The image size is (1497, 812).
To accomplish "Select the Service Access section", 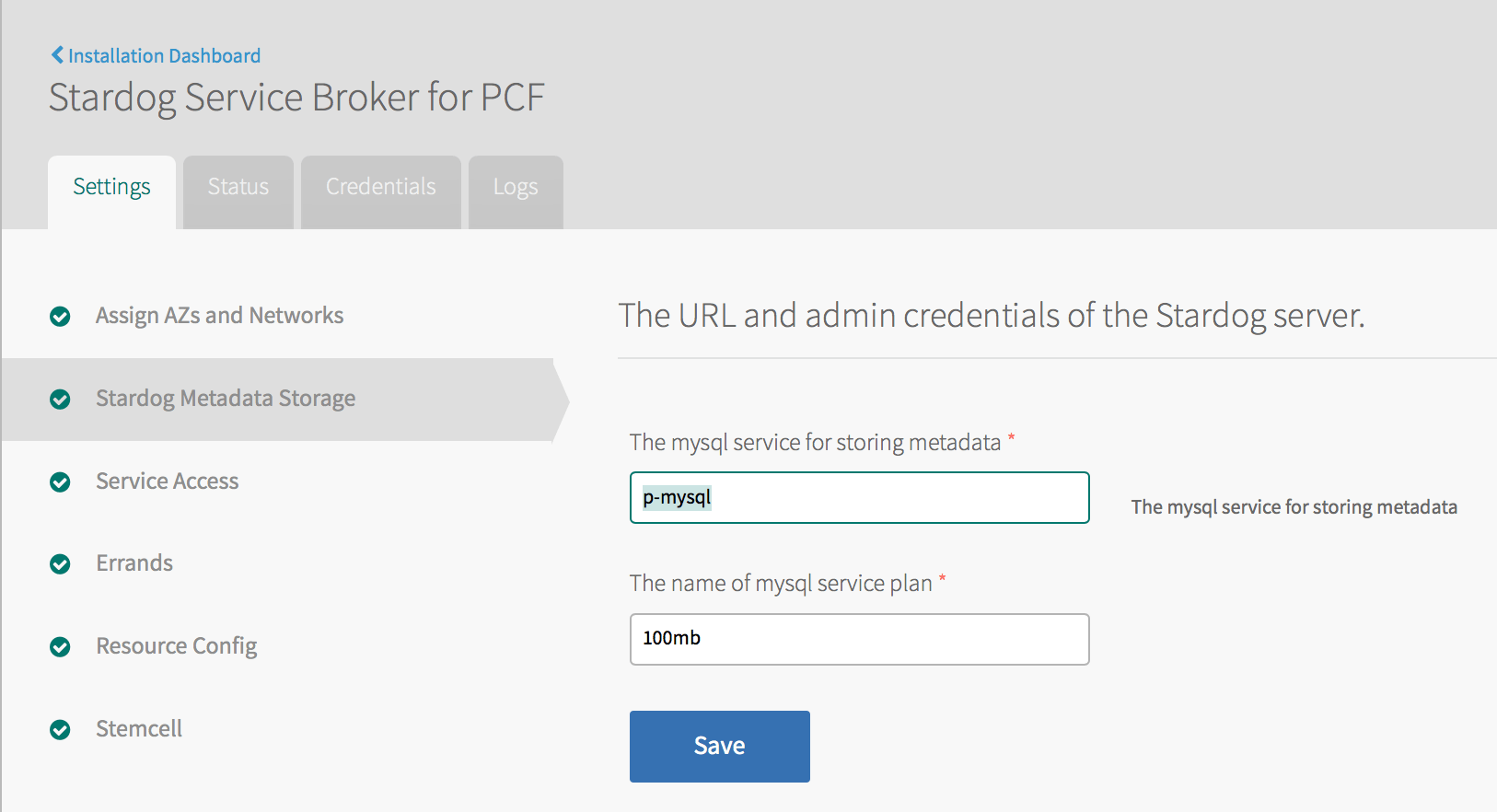I will [167, 481].
